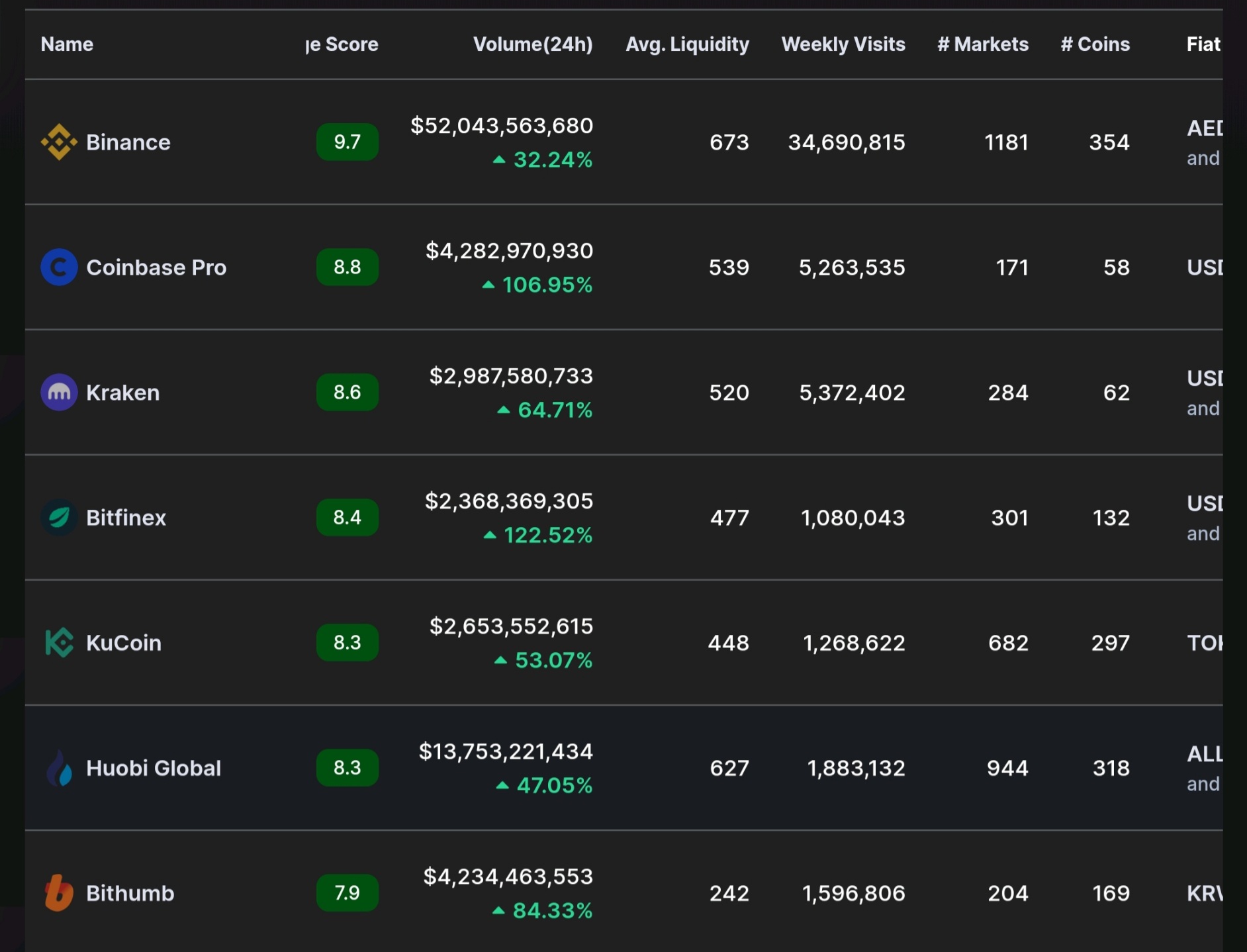Click the Binance logo icon
The height and width of the screenshot is (952, 1247).
coord(59,142)
